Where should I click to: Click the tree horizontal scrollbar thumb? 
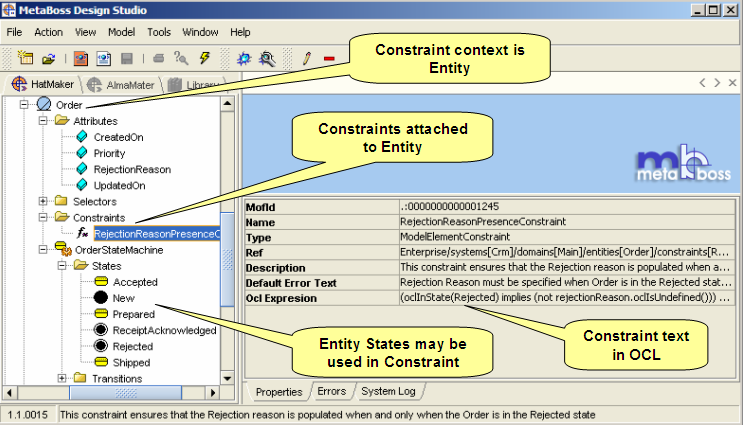(x=126, y=393)
